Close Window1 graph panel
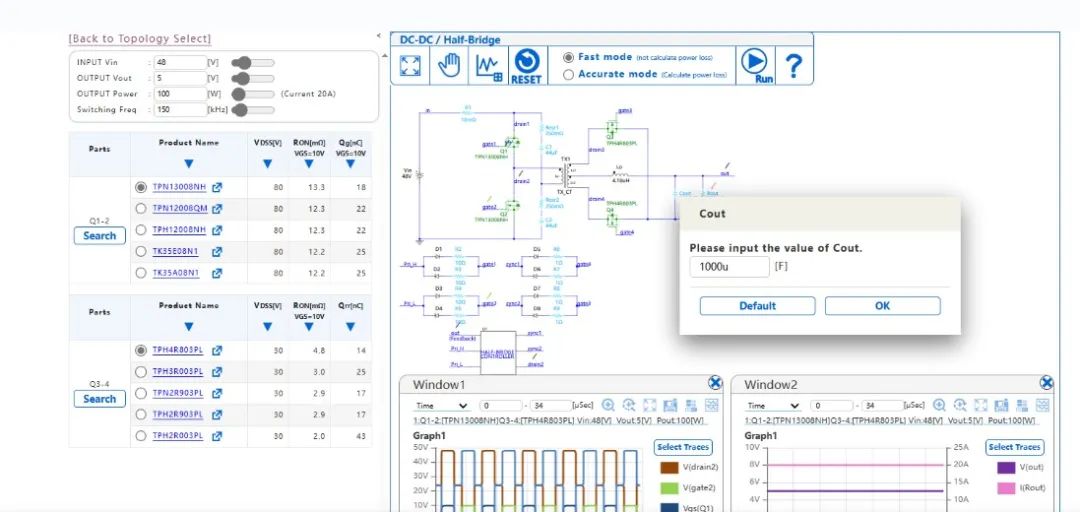This screenshot has width=1080, height=512. pyautogui.click(x=715, y=383)
